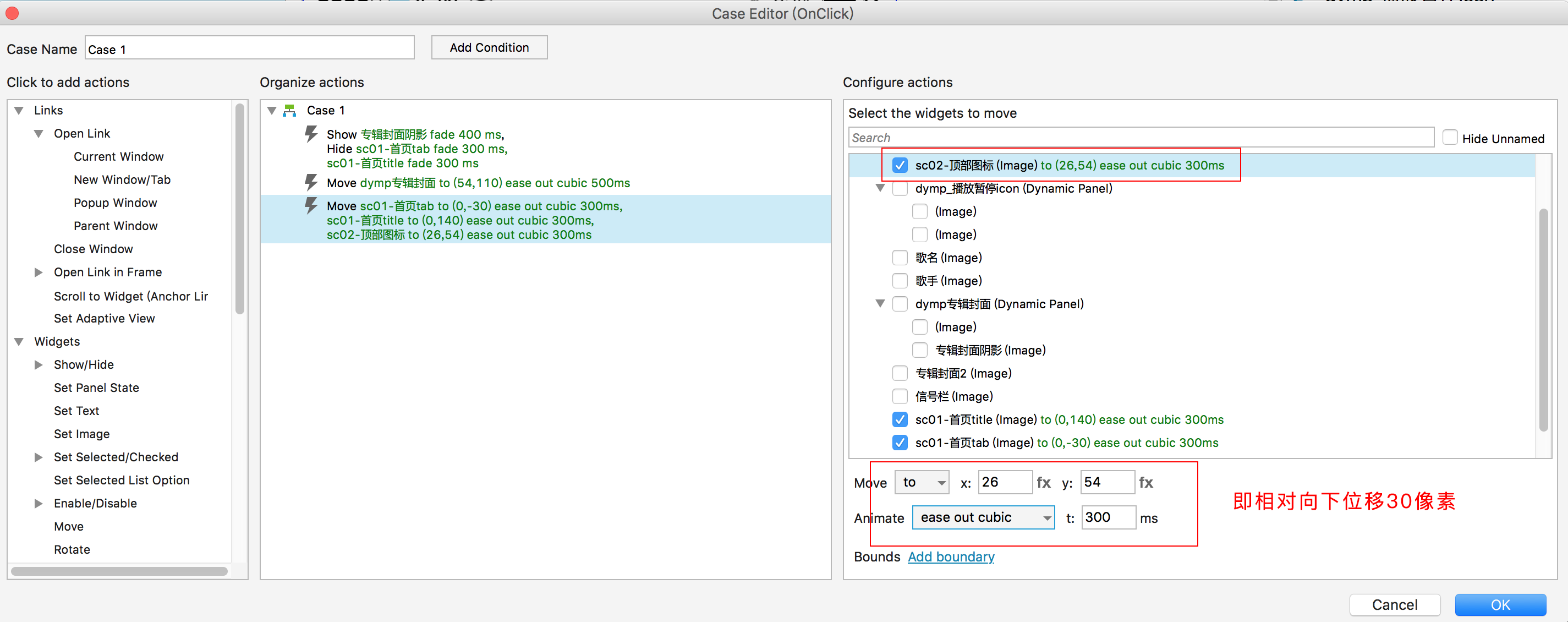Click actions list vertical scrollbar
Viewport: 1568px width, 622px height.
240,210
